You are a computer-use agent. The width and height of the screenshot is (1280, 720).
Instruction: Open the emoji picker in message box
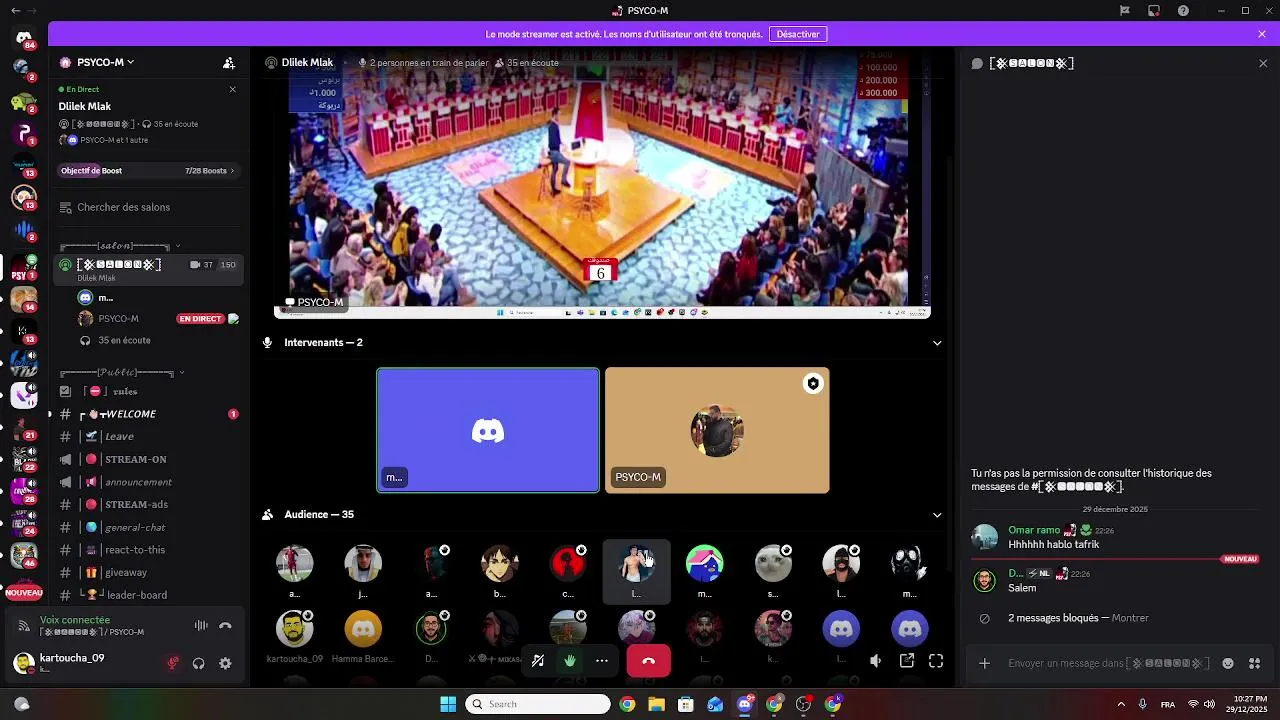(x=1228, y=663)
